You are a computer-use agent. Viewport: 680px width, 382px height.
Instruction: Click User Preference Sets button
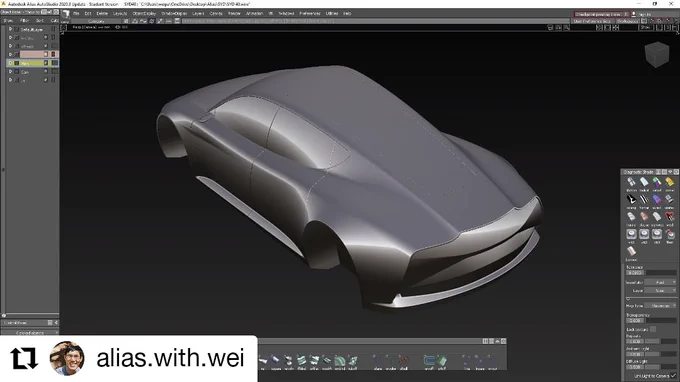click(592, 21)
